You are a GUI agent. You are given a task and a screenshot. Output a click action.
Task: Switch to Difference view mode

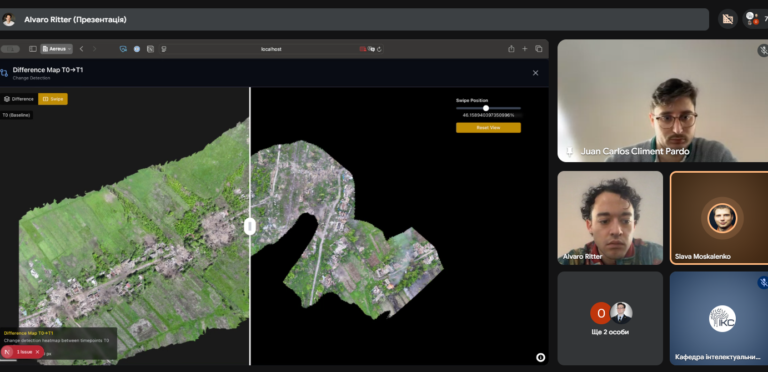coord(19,99)
